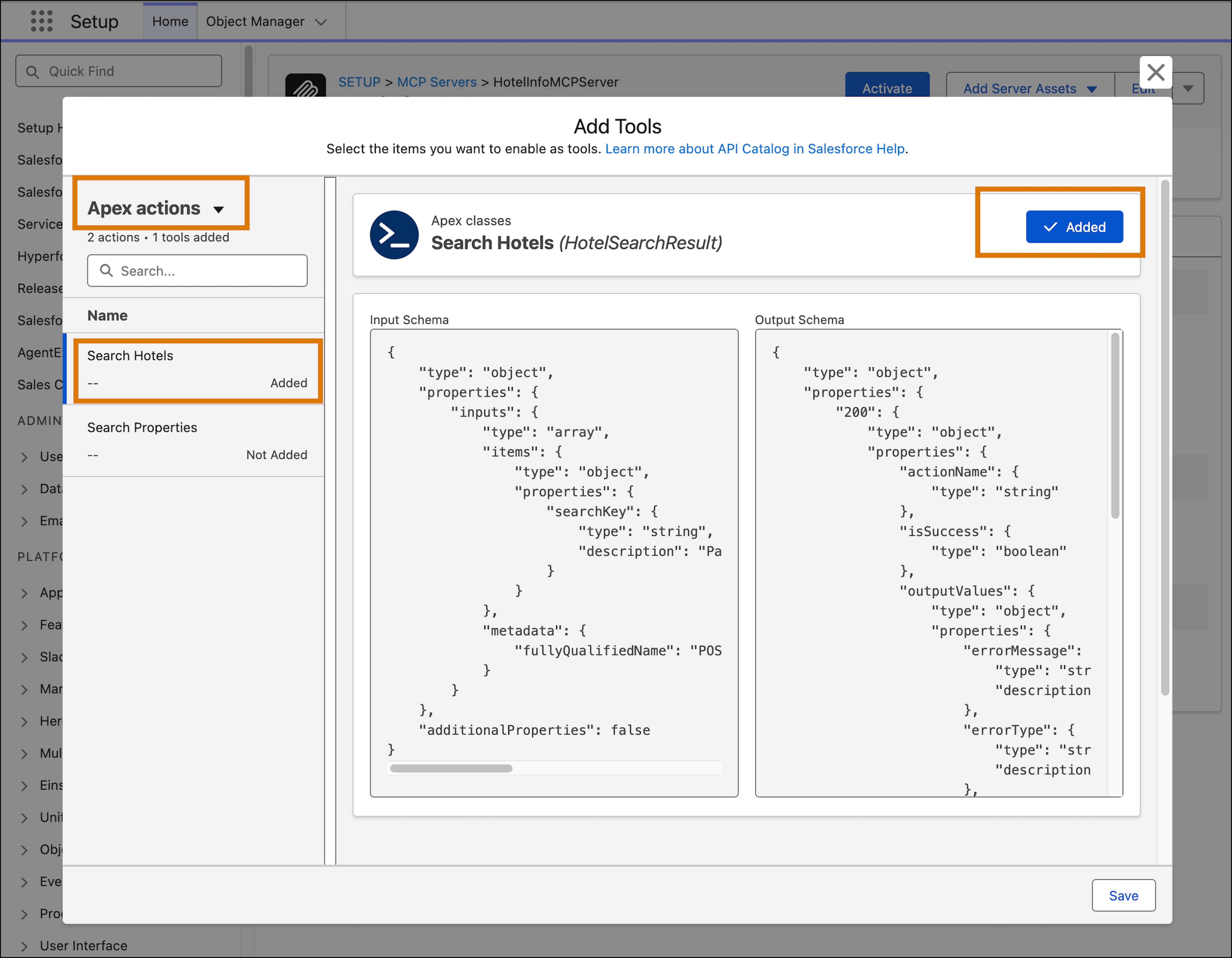Go to the MCP Servers breadcrumb link
1232x958 pixels.
point(437,82)
